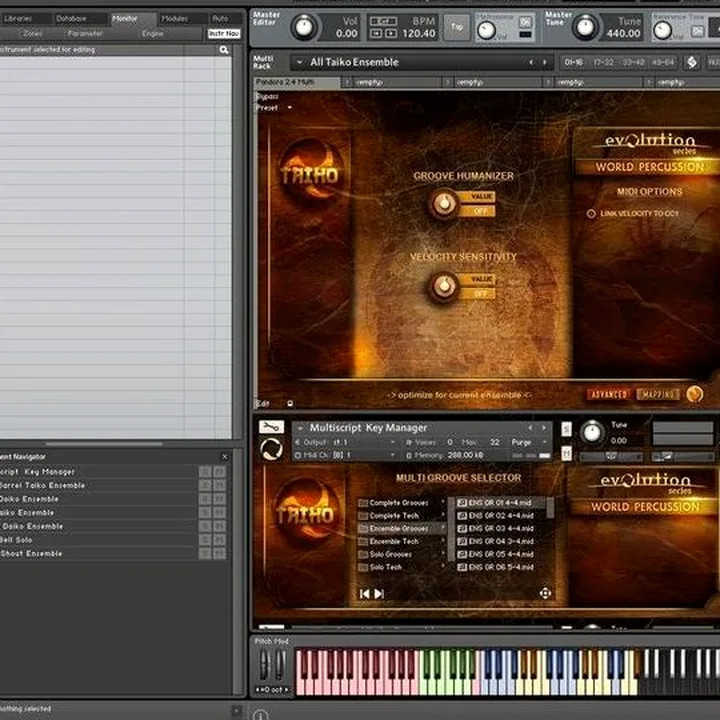Click the script Edit button
Viewport: 720px width, 720px height.
pos(262,404)
